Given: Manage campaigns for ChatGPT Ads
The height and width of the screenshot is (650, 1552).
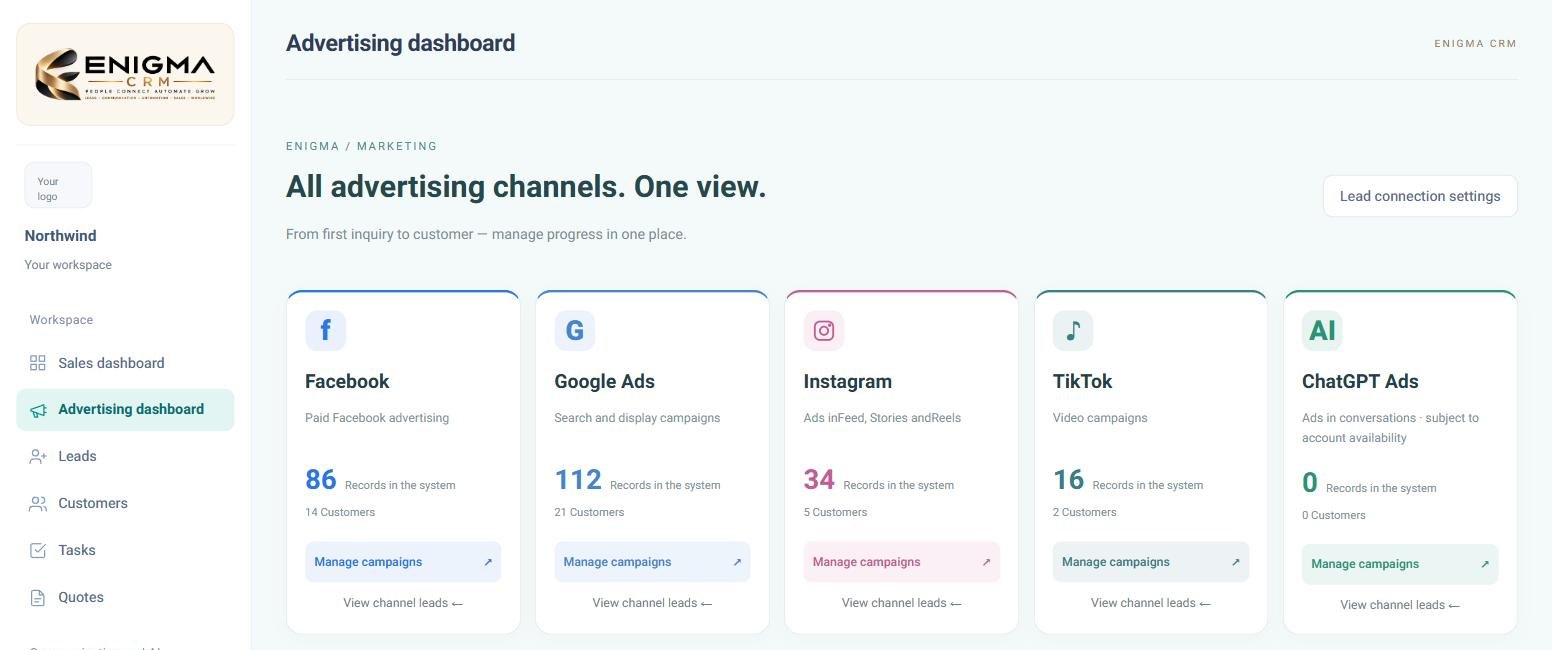Looking at the screenshot, I should point(1400,564).
